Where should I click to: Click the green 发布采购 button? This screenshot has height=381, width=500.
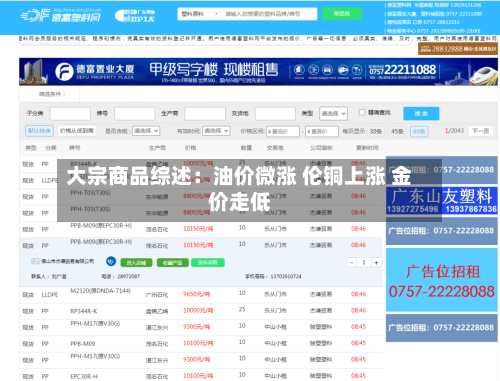208,263
